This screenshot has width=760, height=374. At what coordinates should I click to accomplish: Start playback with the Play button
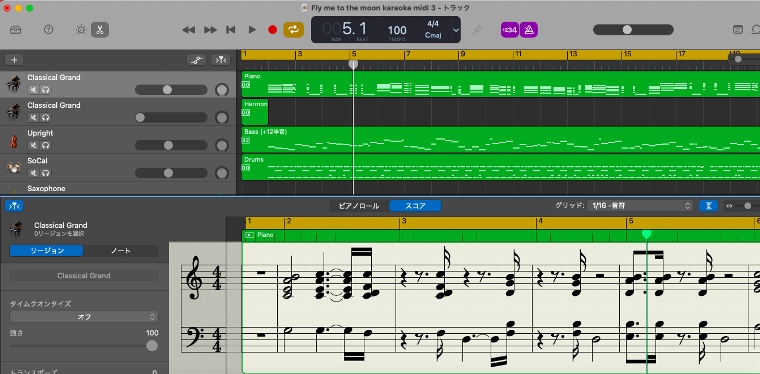pyautogui.click(x=252, y=30)
